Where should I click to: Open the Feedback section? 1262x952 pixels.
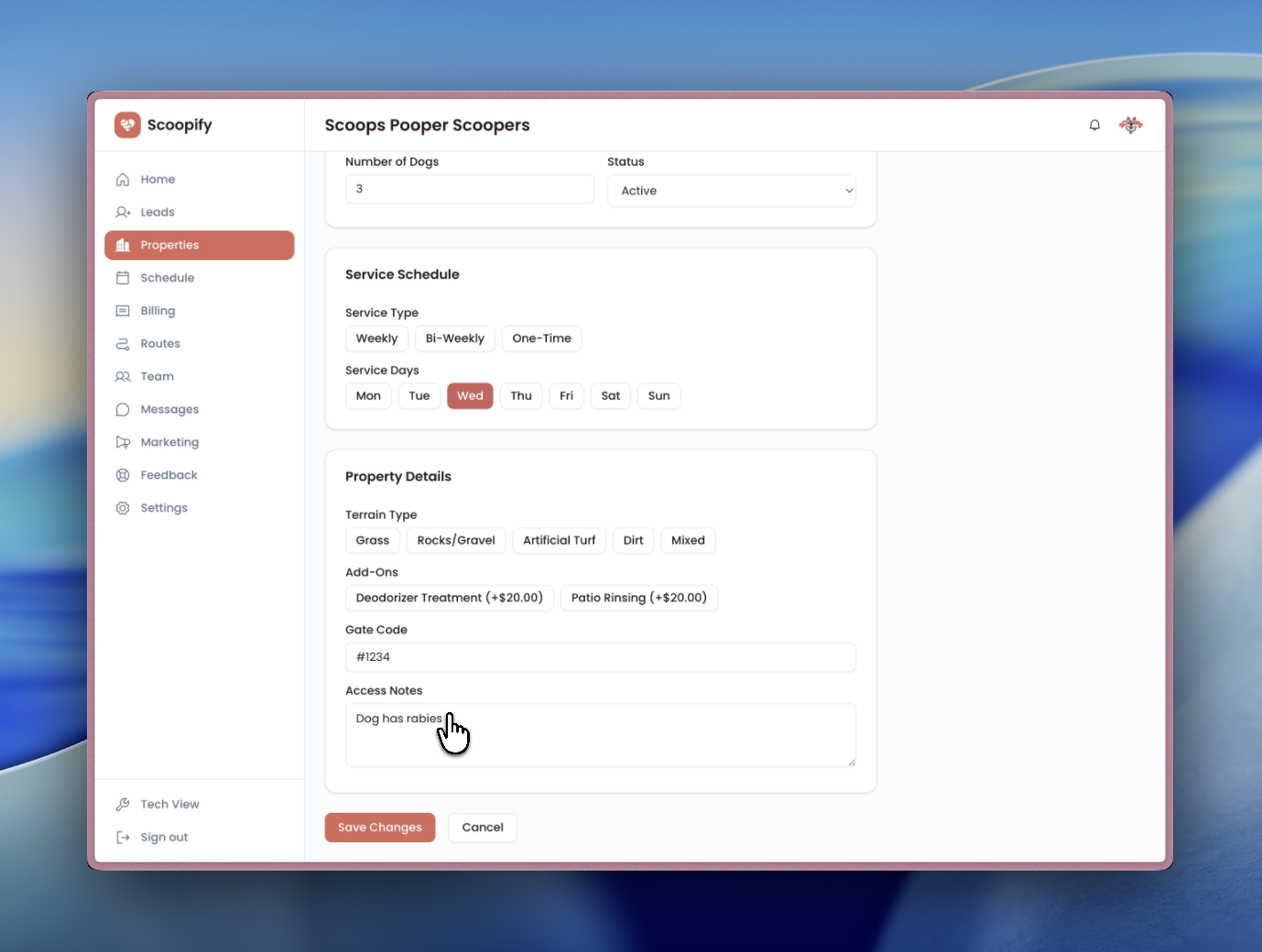(x=169, y=474)
